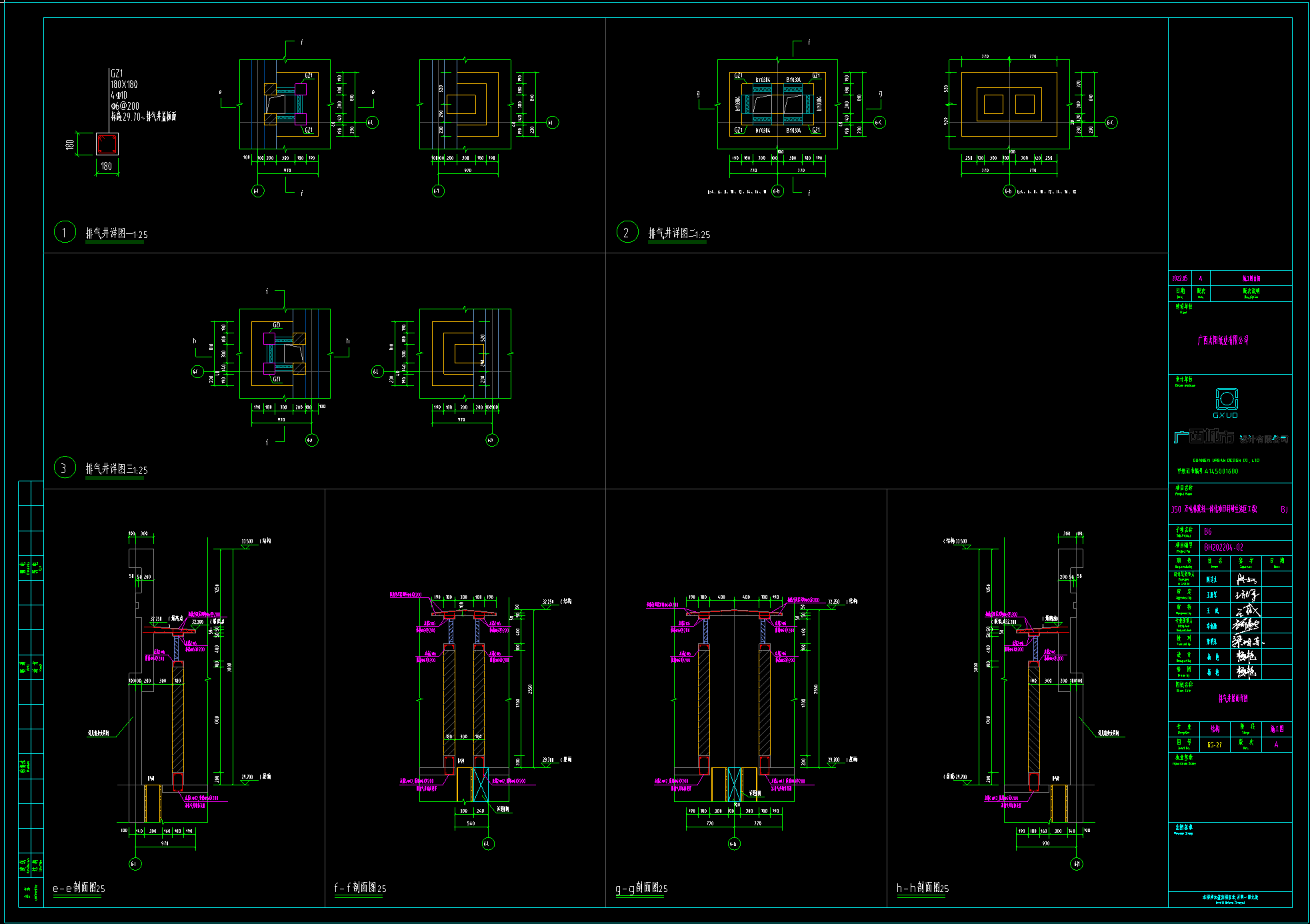
Task: Click the 标高29.70~排气井盖板面 elevation note
Action: click(x=143, y=117)
